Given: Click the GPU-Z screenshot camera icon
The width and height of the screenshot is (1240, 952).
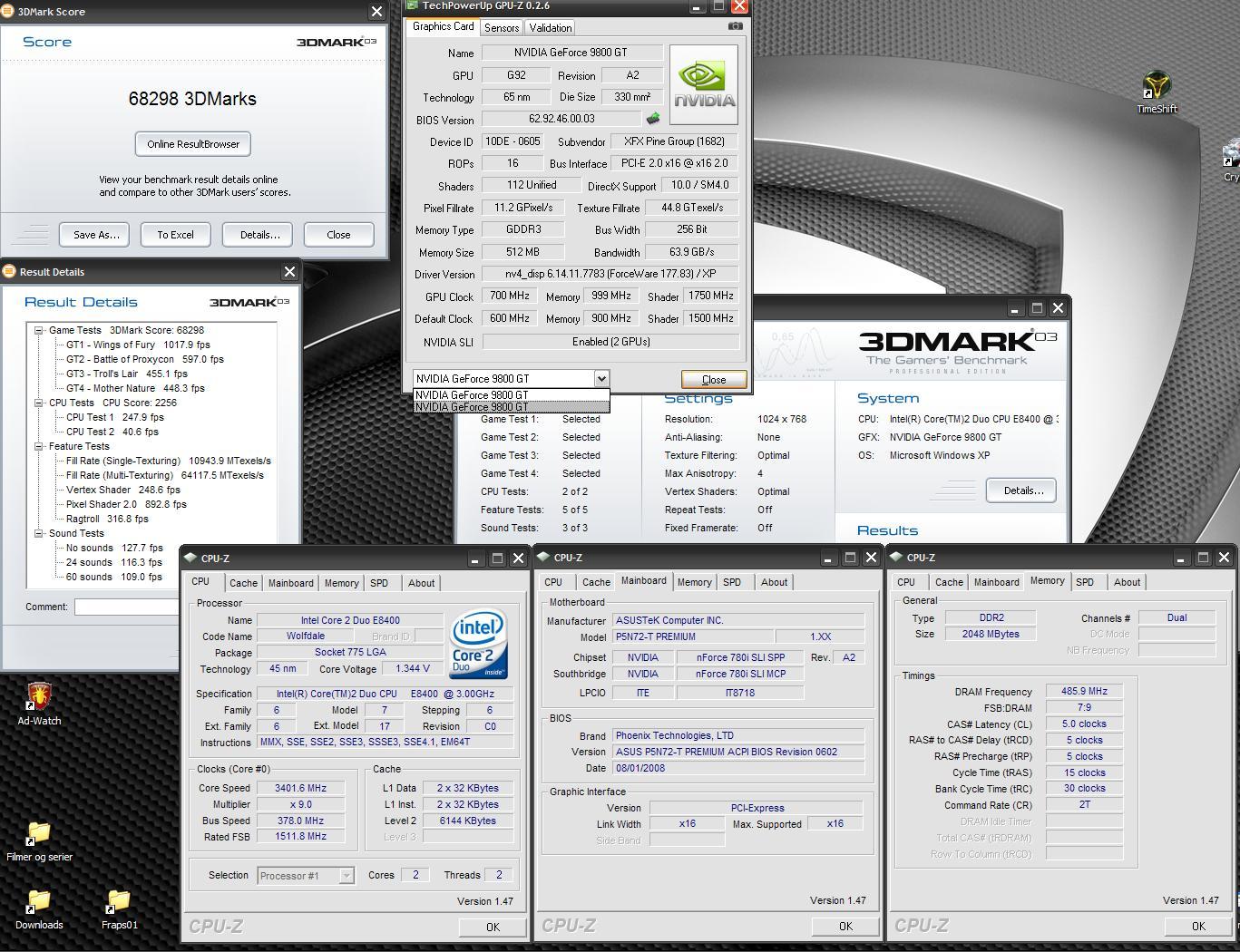Looking at the screenshot, I should coord(735,26).
